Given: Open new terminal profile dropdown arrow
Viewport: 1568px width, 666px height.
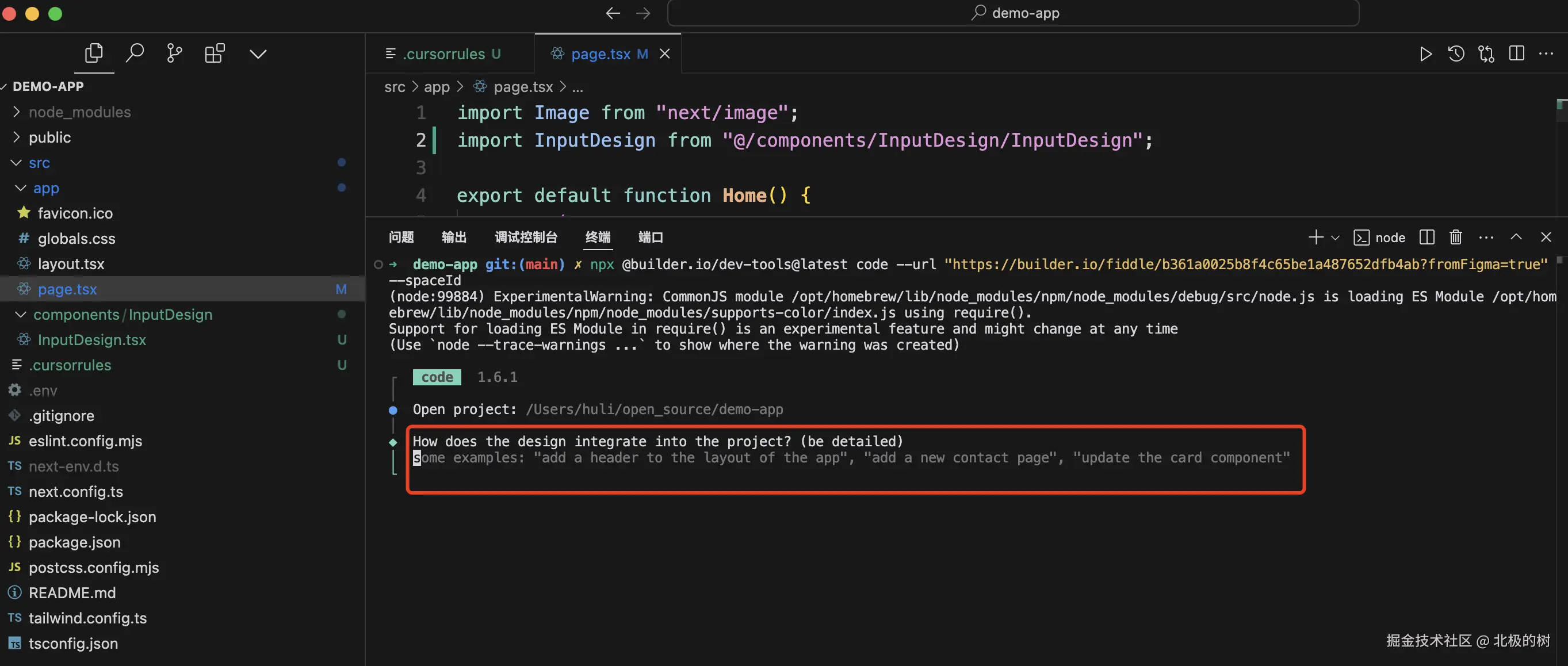Looking at the screenshot, I should (x=1335, y=238).
